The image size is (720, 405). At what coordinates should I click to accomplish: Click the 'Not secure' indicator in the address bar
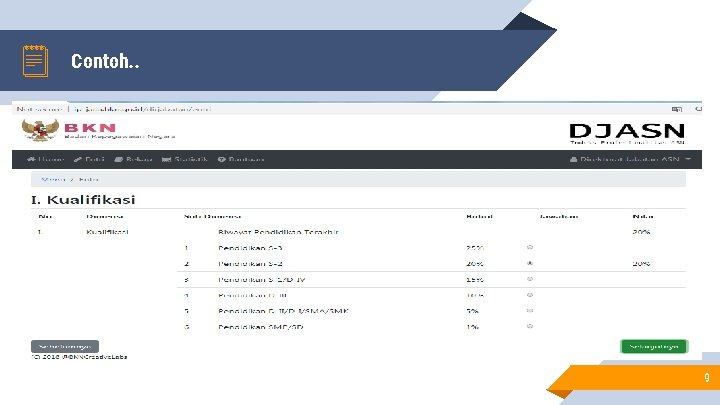point(39,109)
